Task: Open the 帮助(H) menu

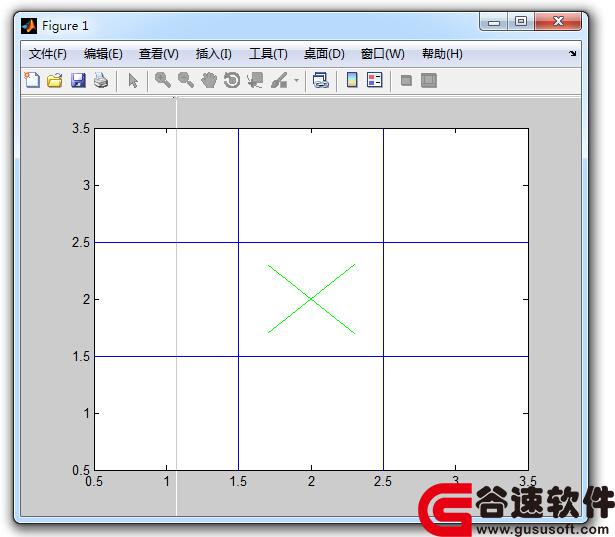Action: point(442,54)
